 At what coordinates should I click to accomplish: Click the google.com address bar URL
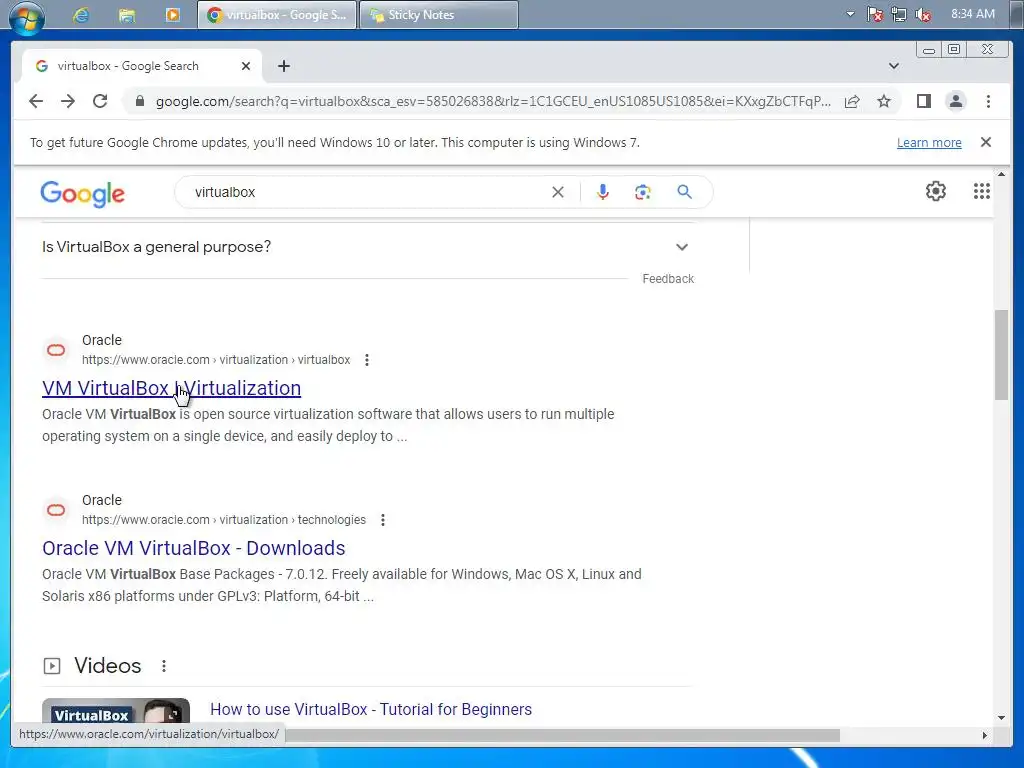click(493, 101)
